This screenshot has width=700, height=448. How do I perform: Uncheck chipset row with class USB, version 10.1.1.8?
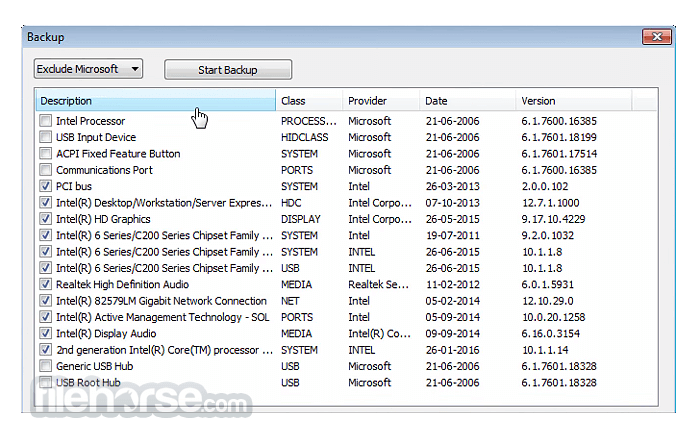46,268
